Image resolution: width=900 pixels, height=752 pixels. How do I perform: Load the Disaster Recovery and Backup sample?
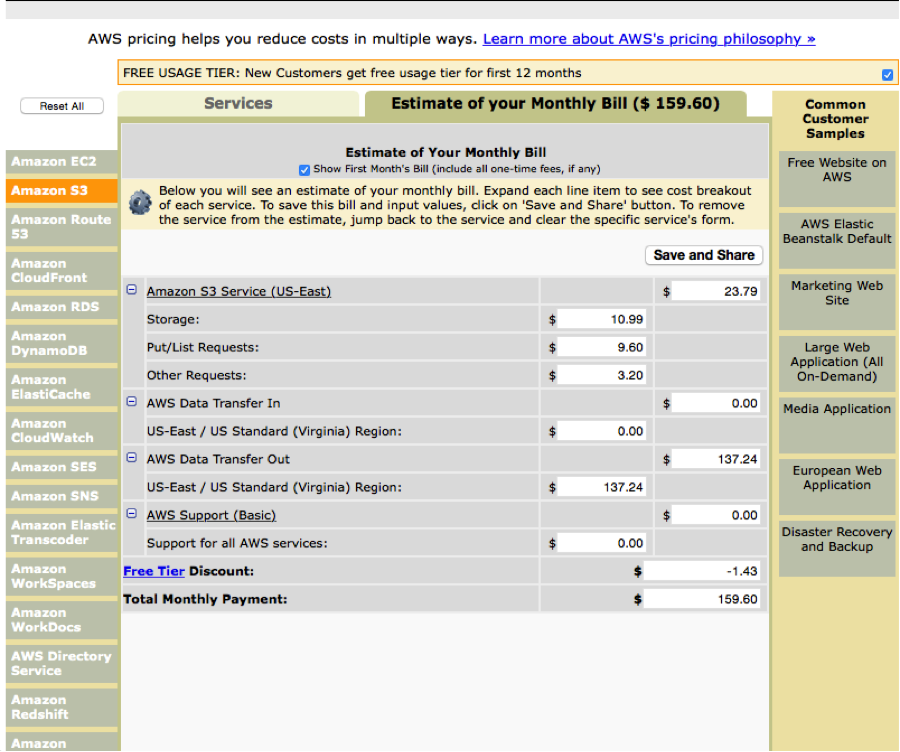click(x=836, y=548)
